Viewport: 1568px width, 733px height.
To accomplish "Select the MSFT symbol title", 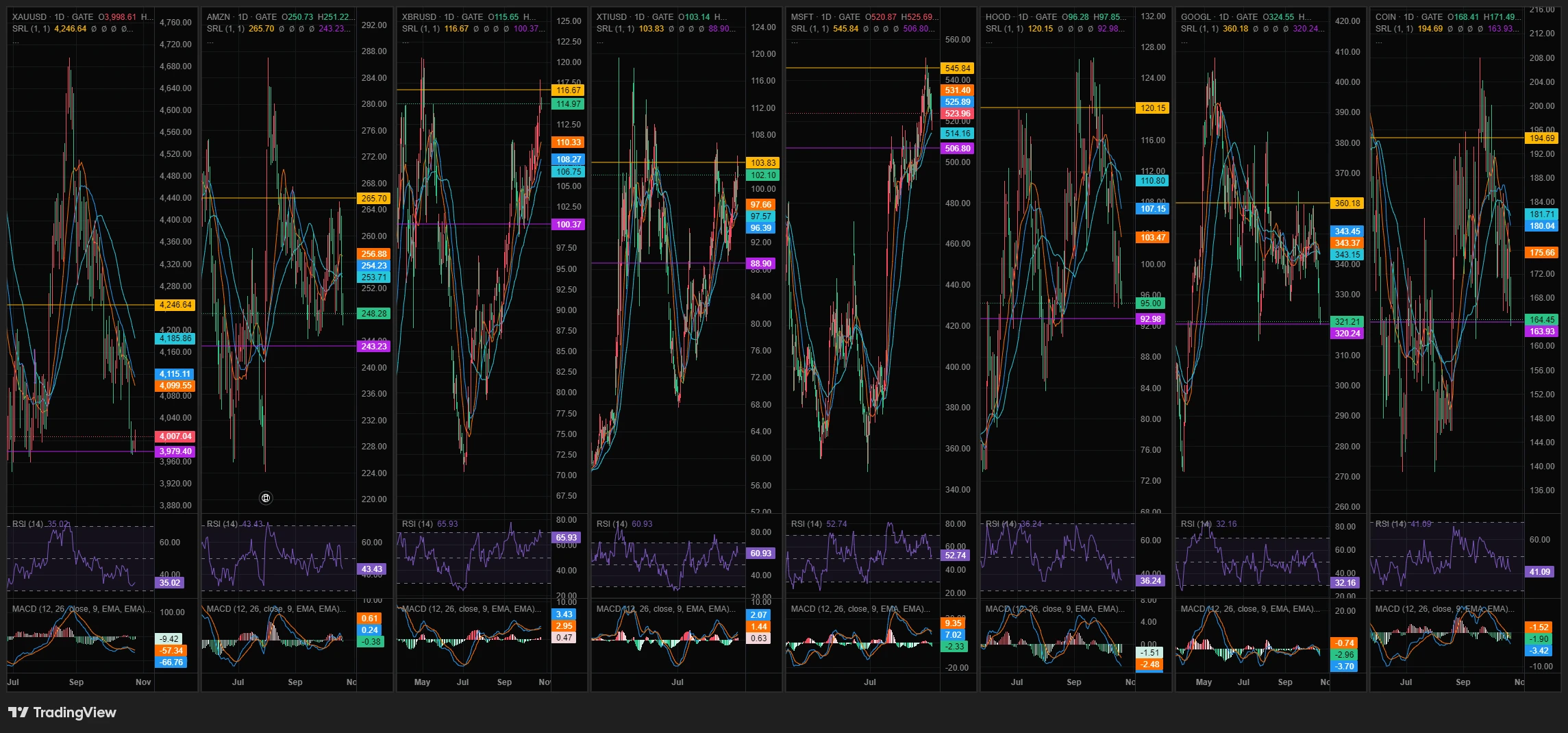I will click(825, 17).
